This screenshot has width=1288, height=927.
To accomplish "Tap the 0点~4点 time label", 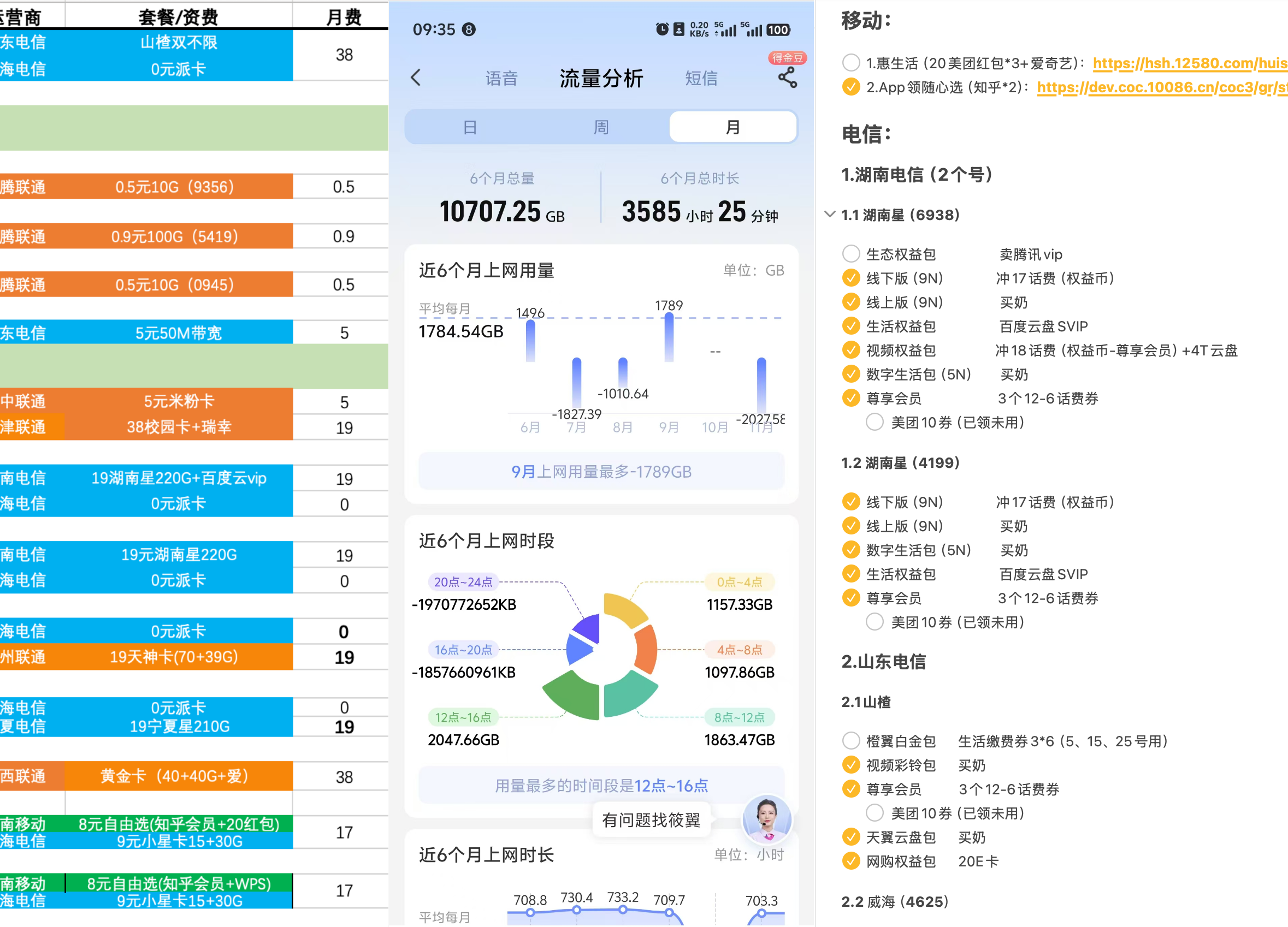I will pyautogui.click(x=740, y=582).
